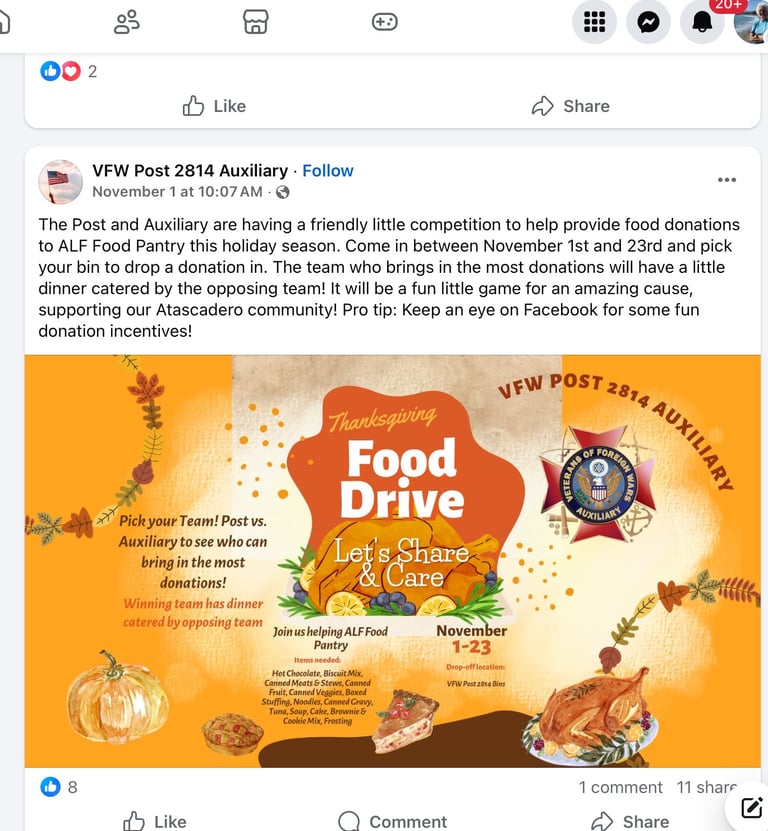View the 1 comment on the post
Image resolution: width=768 pixels, height=831 pixels.
[620, 787]
